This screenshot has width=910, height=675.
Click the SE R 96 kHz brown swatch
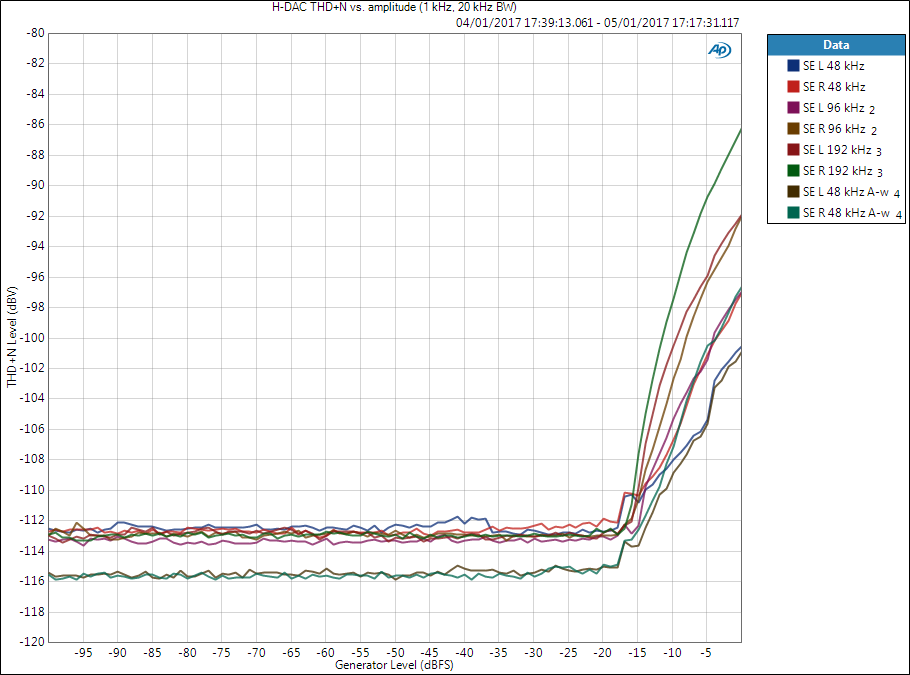coord(793,128)
